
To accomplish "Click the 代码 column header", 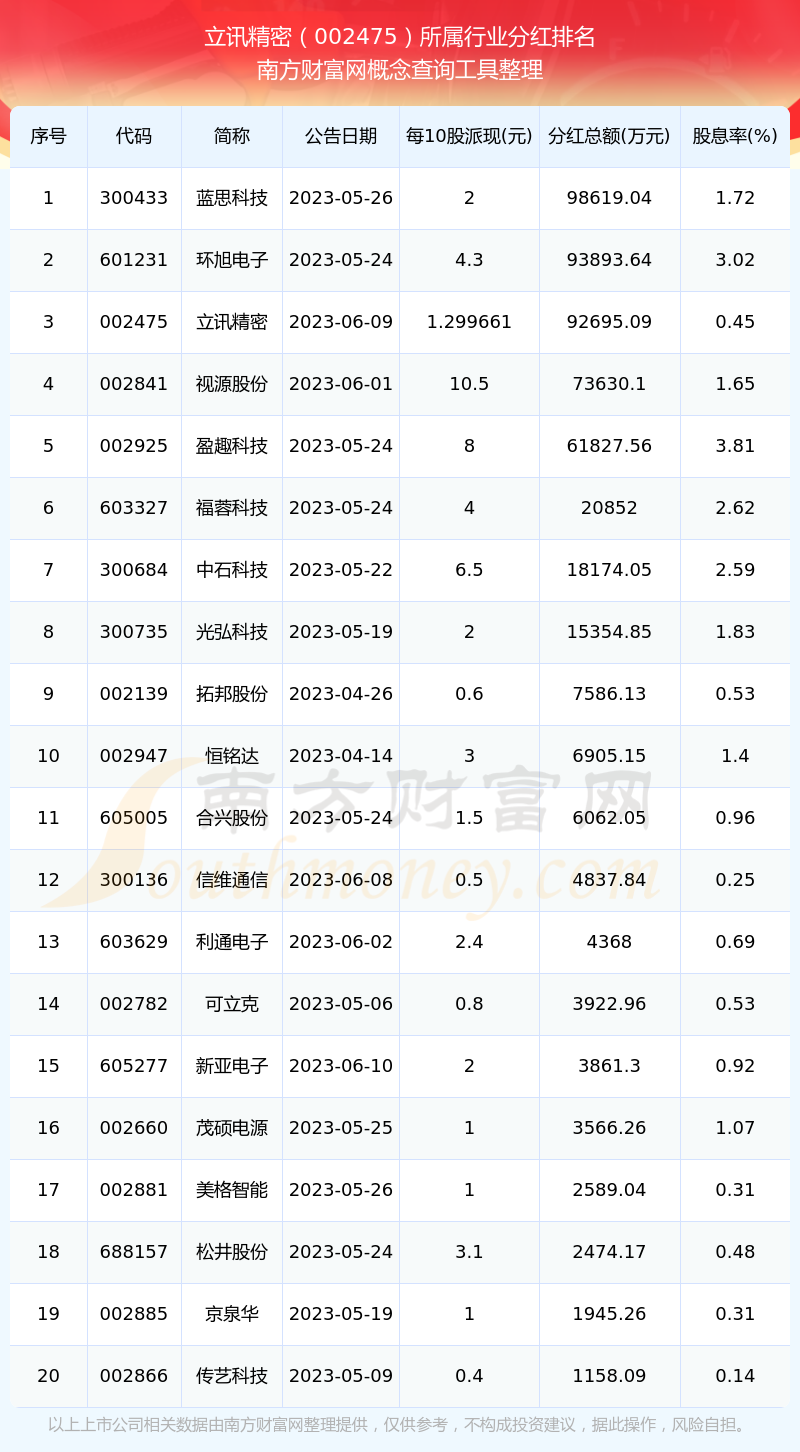I will pyautogui.click(x=134, y=136).
